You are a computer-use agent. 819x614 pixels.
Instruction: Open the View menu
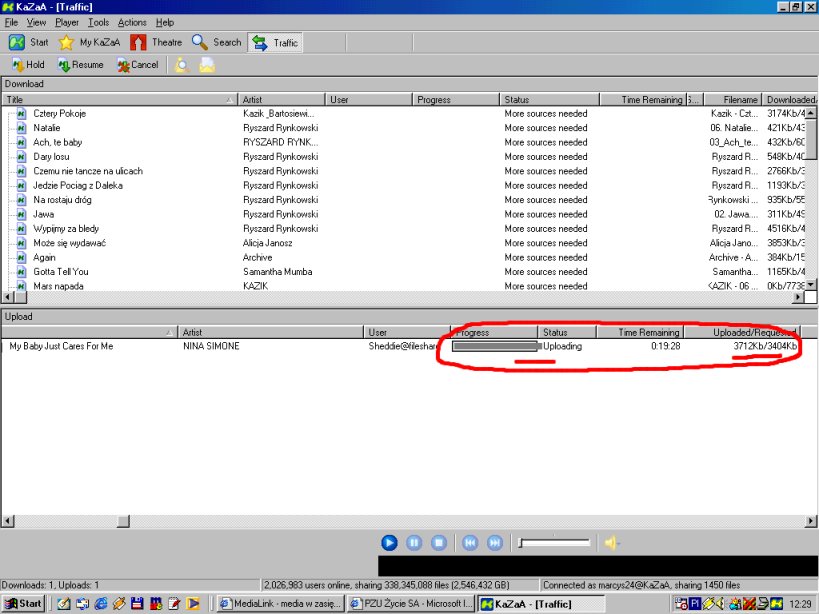pos(37,22)
